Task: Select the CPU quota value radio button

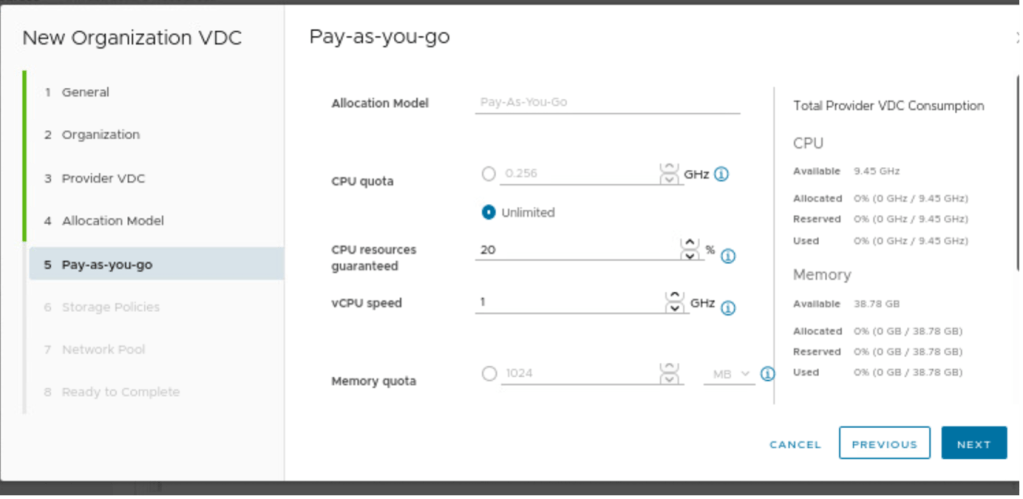Action: click(x=489, y=174)
